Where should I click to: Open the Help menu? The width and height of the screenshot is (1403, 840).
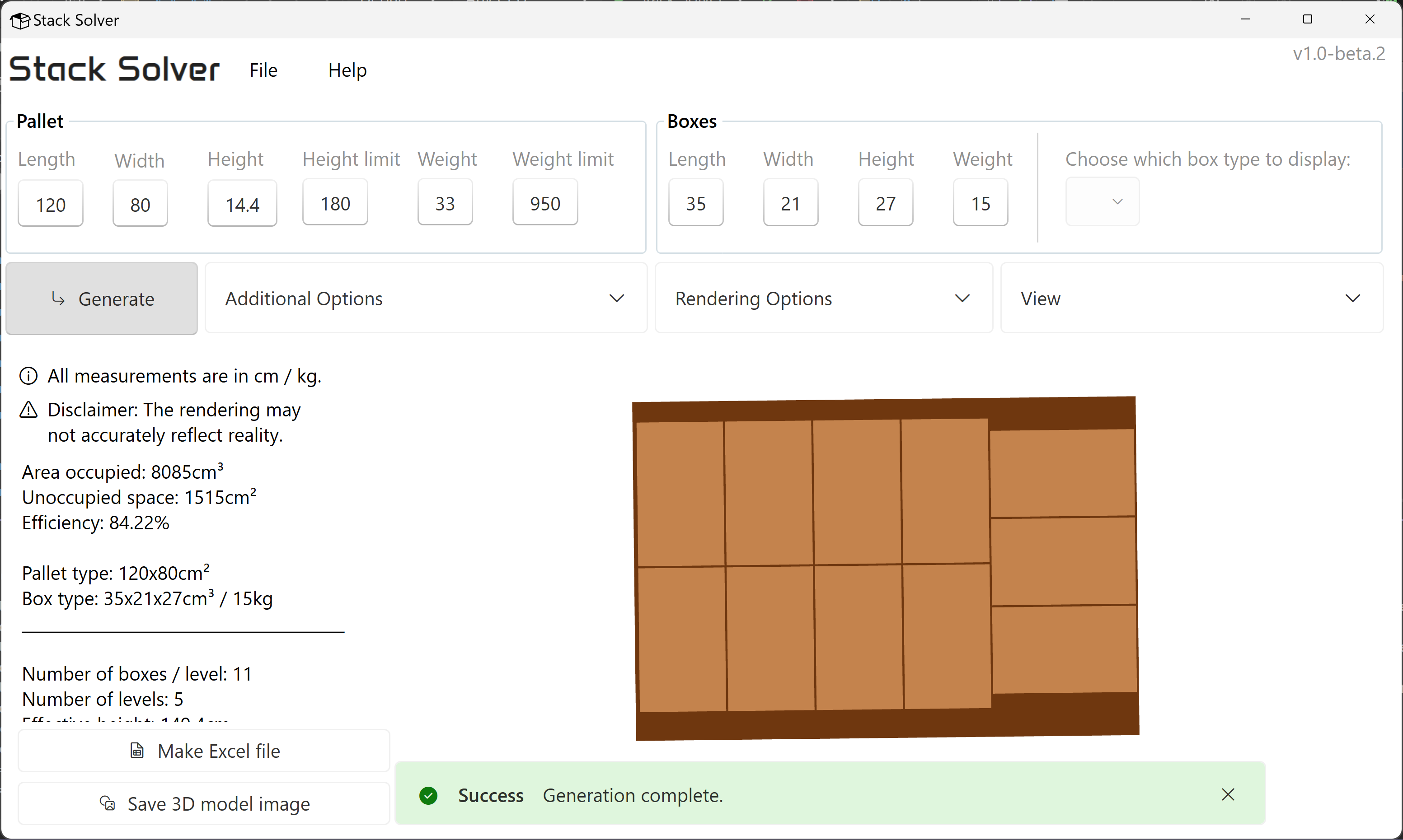[347, 70]
